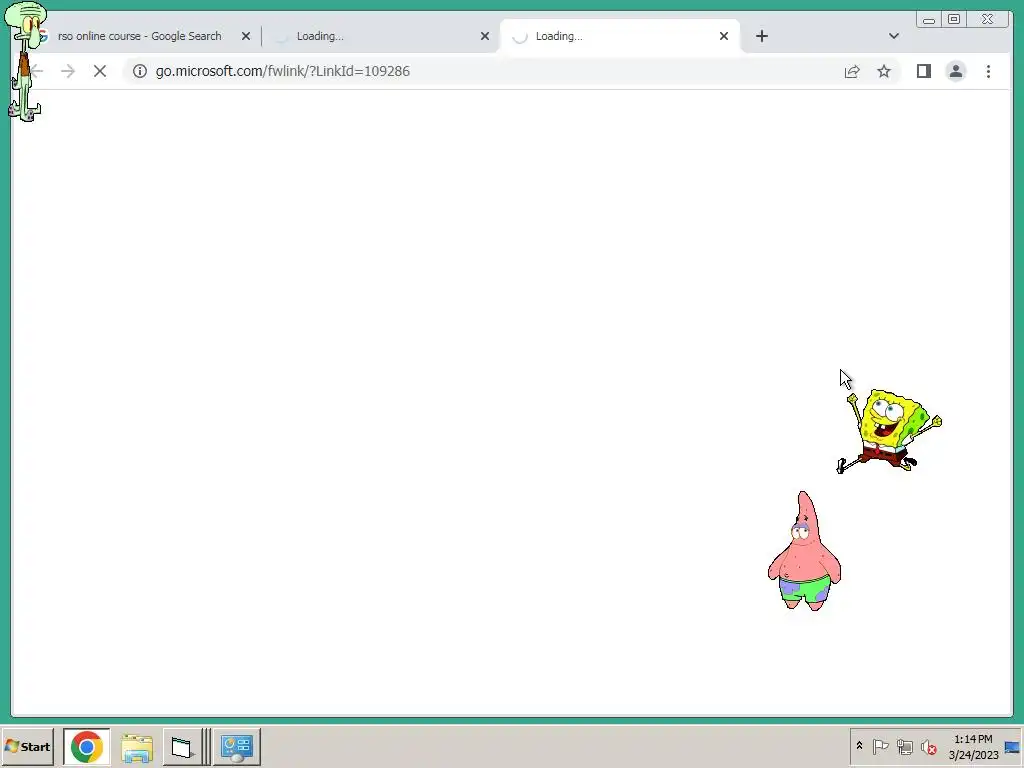Click the muted volume tray icon
Image resolution: width=1024 pixels, height=768 pixels.
click(x=928, y=746)
